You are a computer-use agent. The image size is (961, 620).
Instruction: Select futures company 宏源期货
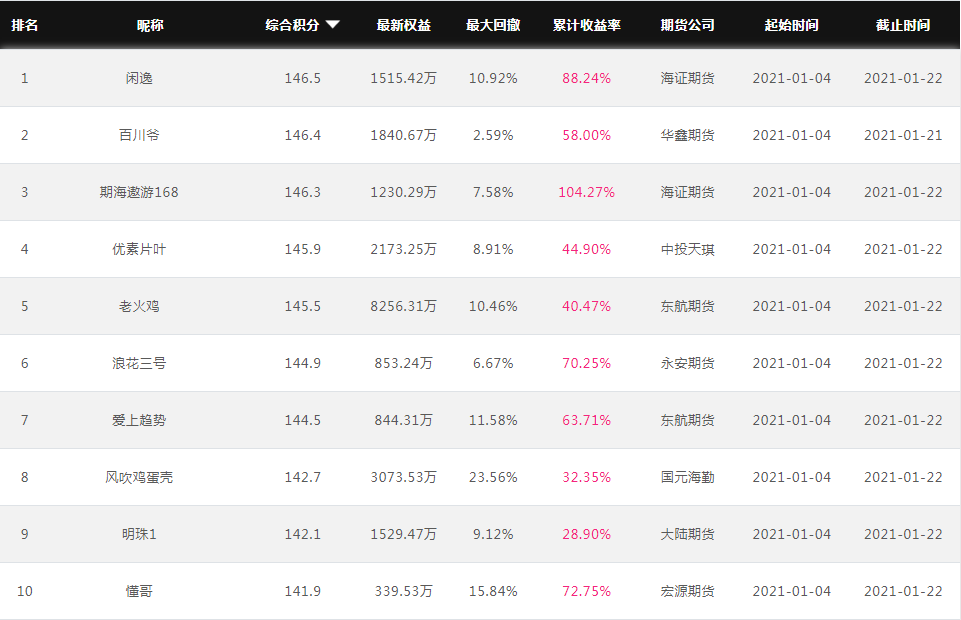pyautogui.click(x=688, y=591)
